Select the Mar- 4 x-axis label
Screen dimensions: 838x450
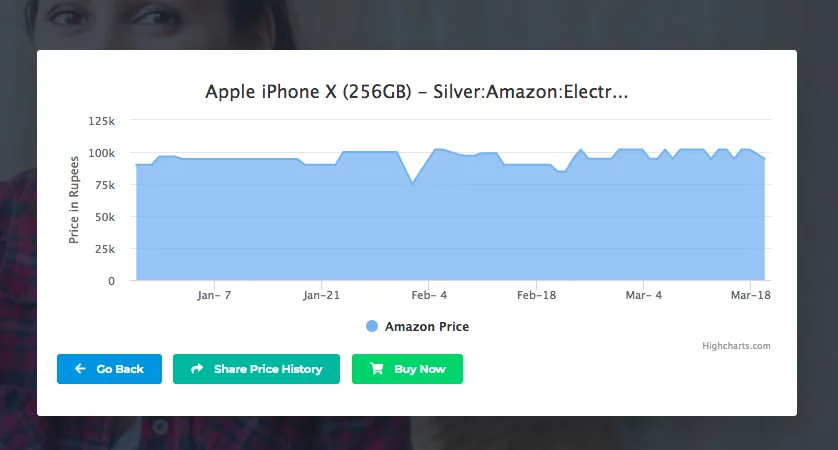coord(644,296)
